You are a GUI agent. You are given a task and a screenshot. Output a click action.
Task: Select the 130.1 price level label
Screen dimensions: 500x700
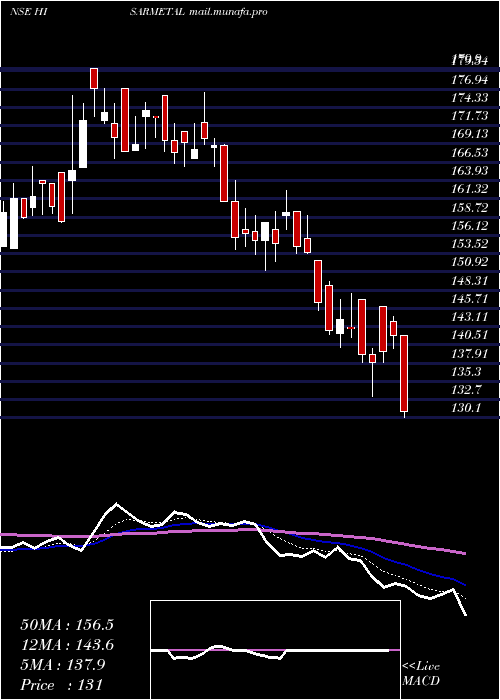point(466,408)
